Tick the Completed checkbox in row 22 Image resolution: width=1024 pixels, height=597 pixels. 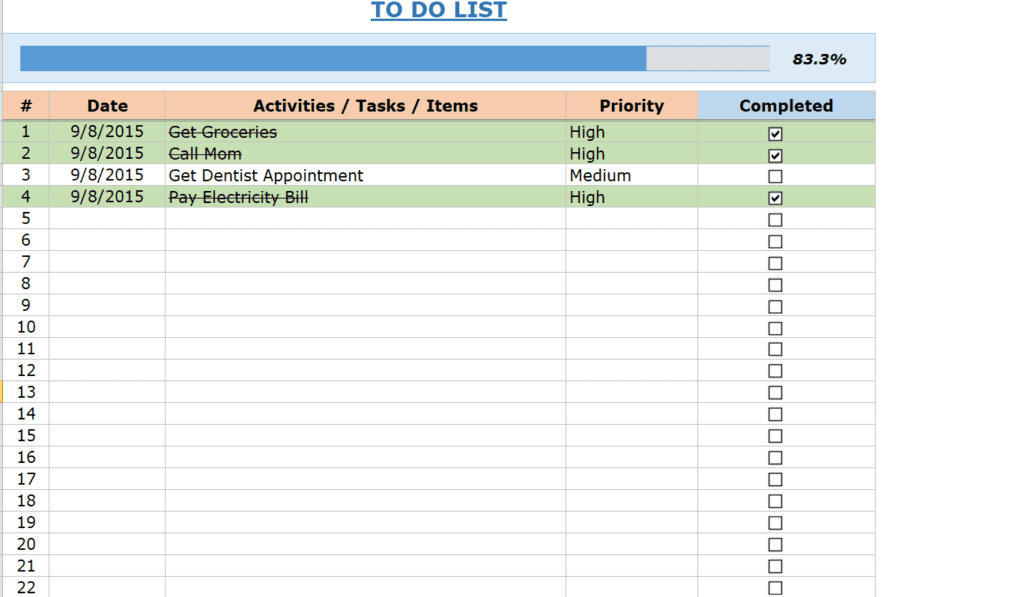tap(775, 588)
